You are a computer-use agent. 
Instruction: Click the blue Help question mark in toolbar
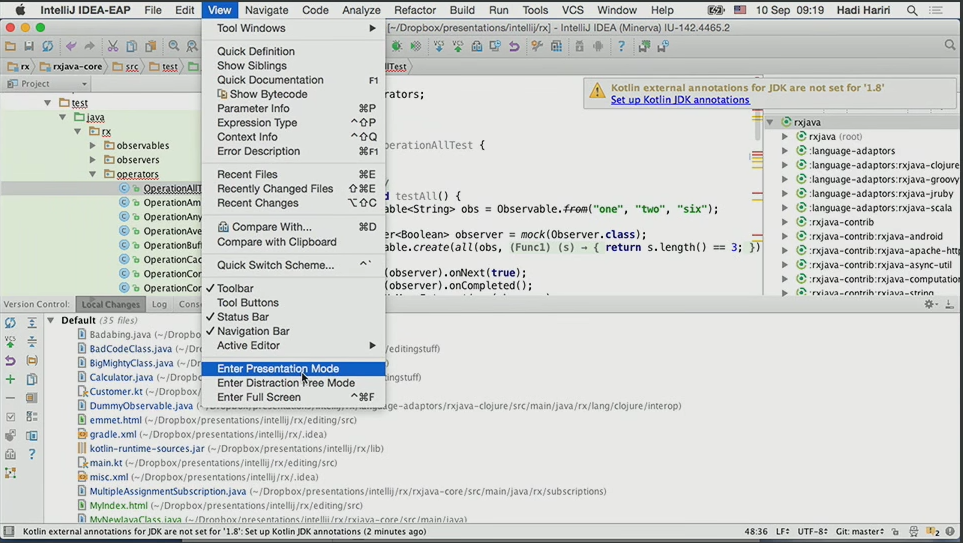point(621,46)
